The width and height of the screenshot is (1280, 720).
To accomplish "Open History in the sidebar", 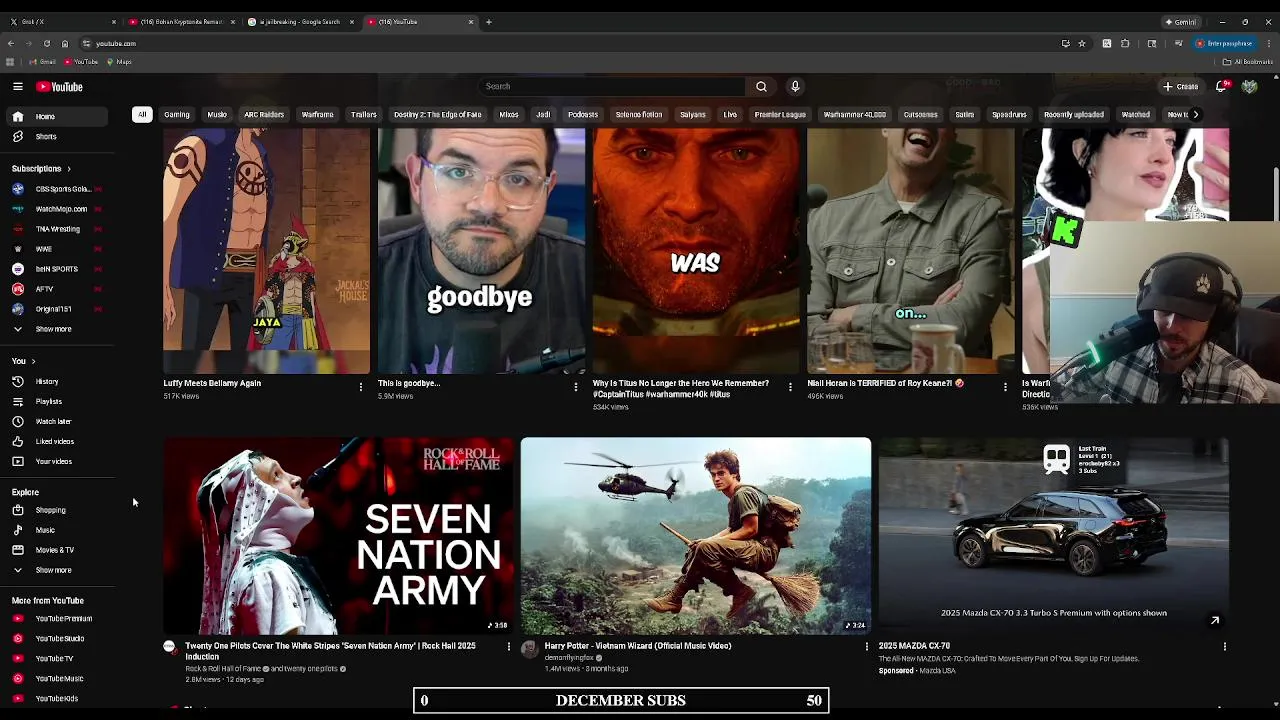I will click(47, 381).
